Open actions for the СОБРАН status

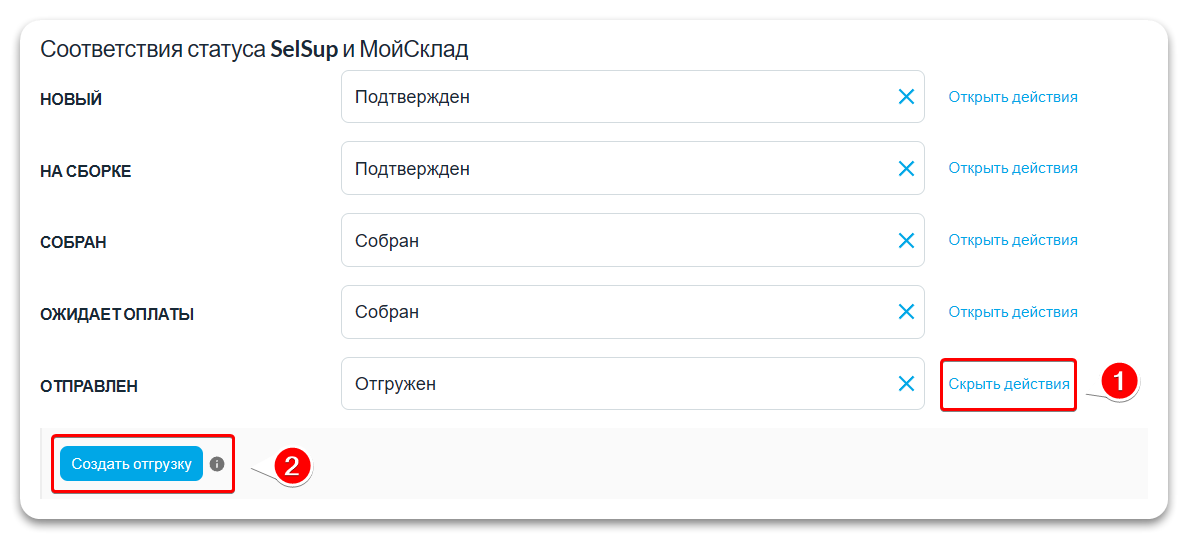pyautogui.click(x=1013, y=240)
